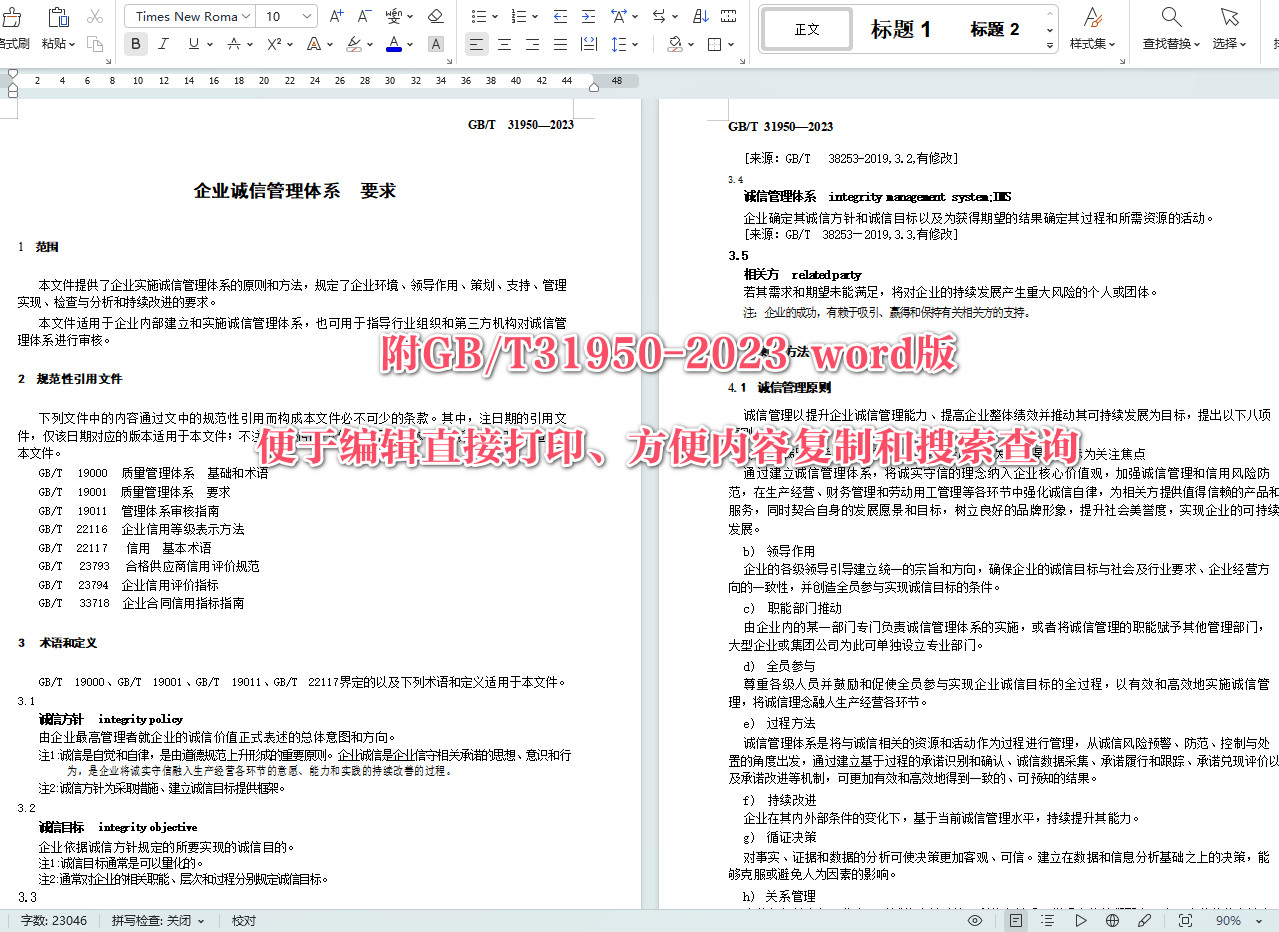Activate the ink pen in the status bar

click(1144, 920)
